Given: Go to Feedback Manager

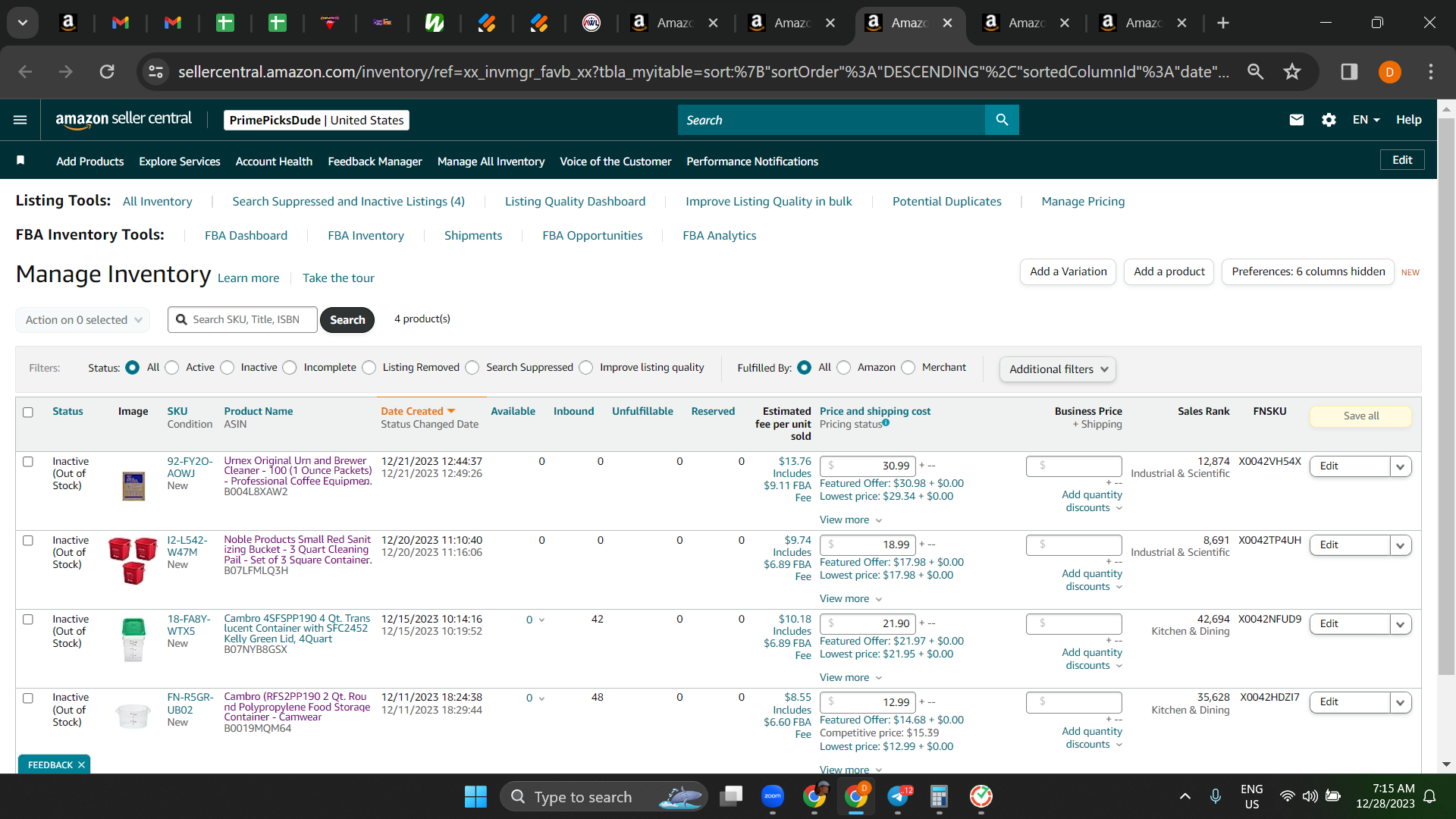Looking at the screenshot, I should coord(375,162).
